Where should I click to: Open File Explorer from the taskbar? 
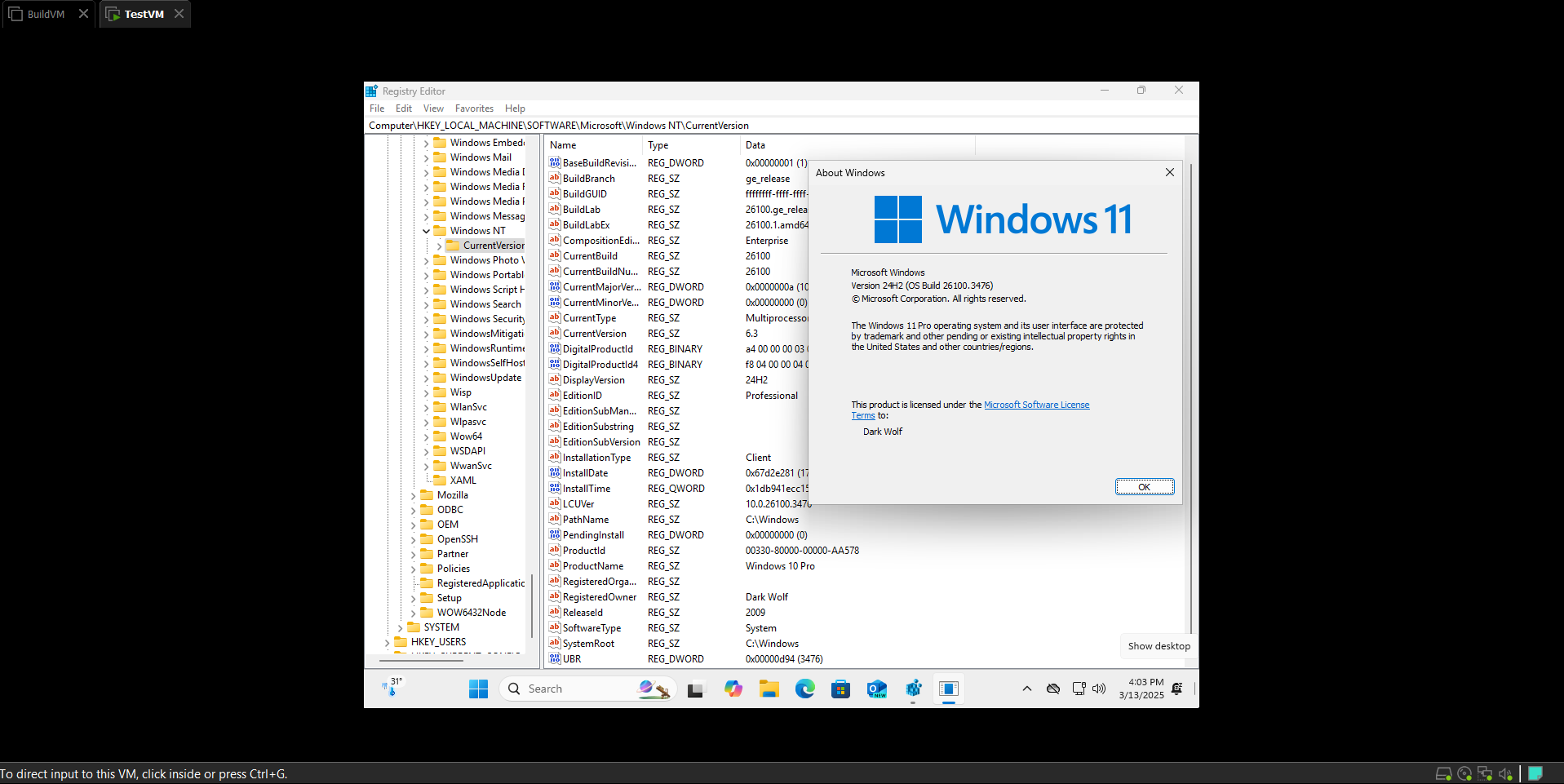coord(769,689)
